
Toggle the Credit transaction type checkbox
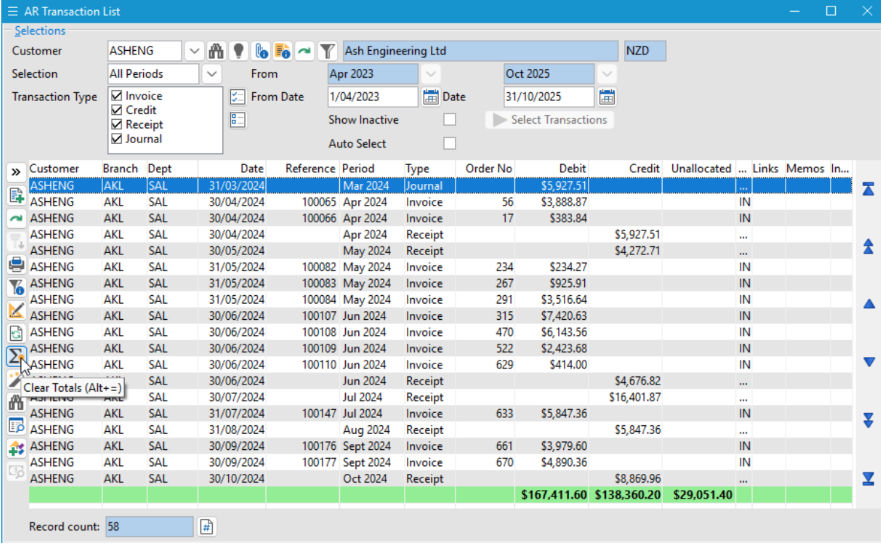point(117,110)
